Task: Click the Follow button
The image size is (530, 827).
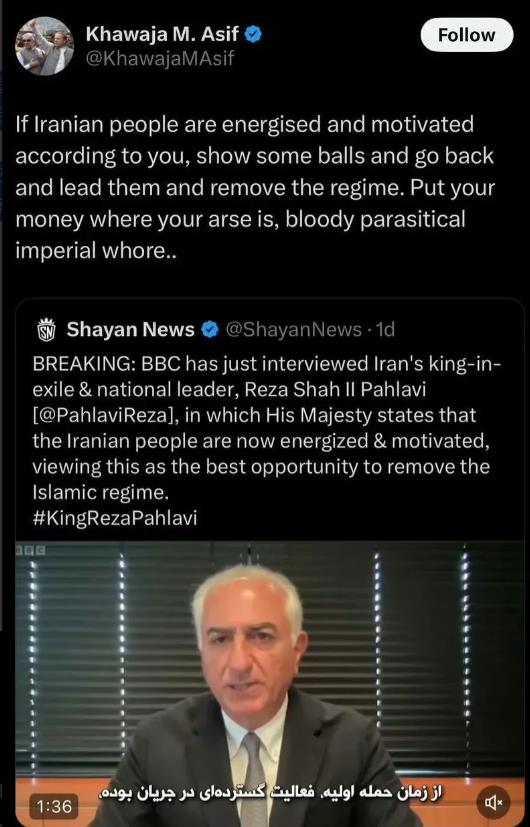Action: tap(467, 35)
